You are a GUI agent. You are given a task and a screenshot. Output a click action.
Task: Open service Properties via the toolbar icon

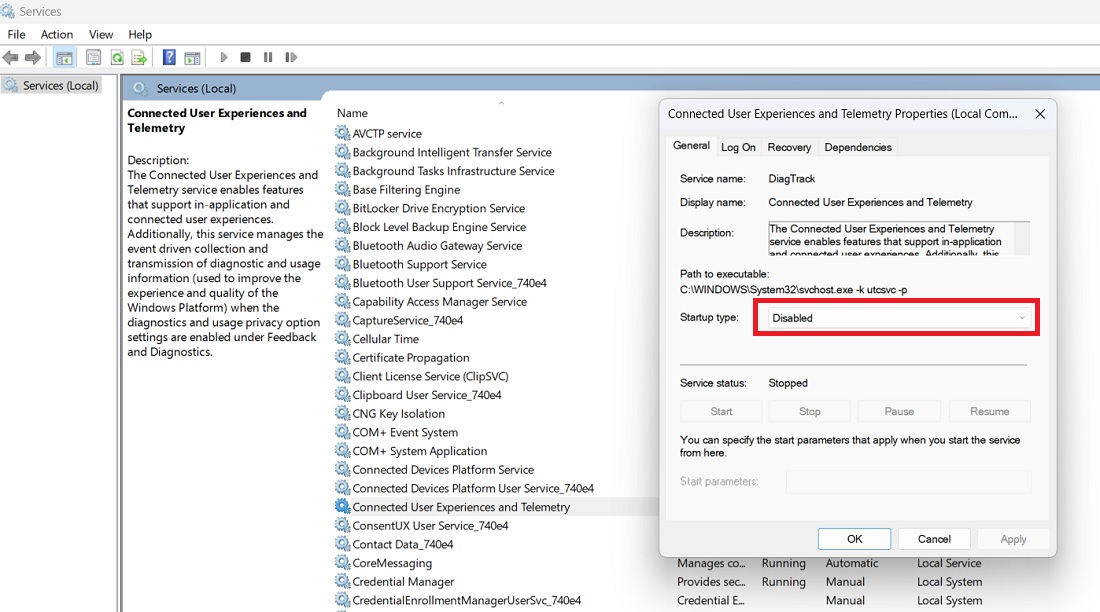93,57
